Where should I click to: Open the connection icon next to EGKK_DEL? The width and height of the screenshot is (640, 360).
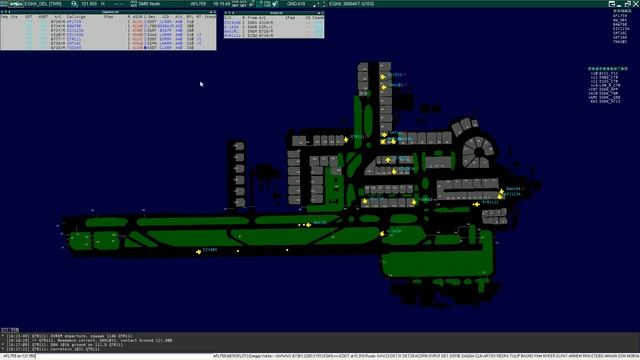click(x=16, y=4)
